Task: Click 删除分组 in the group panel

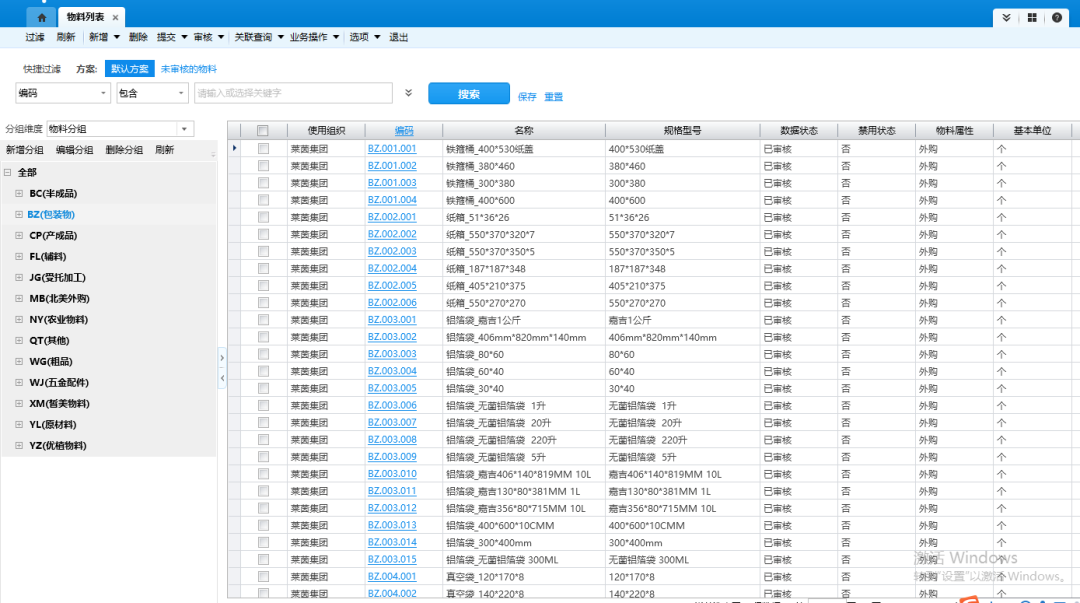Action: [x=124, y=150]
